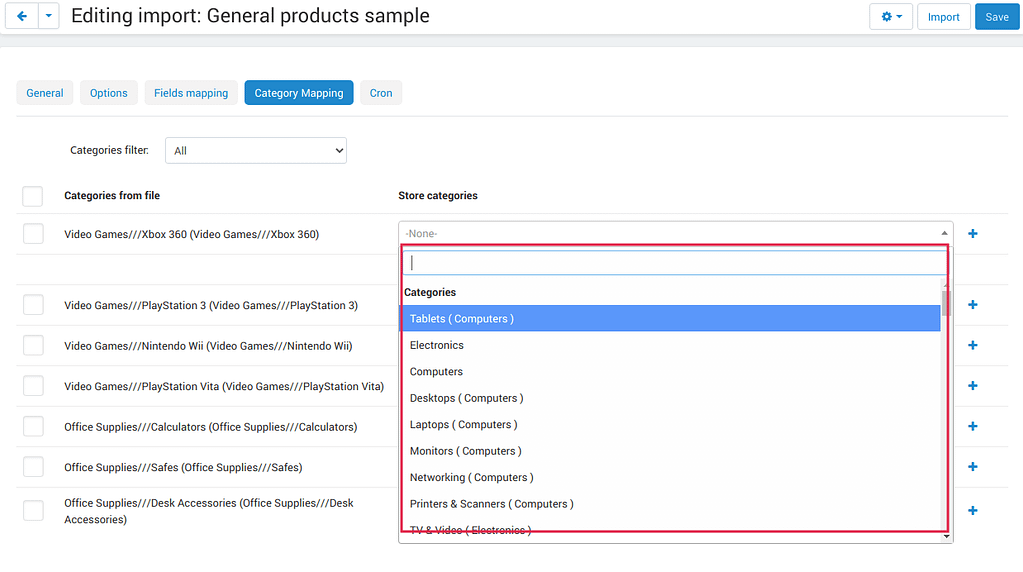Viewport: 1023px width, 572px height.
Task: Go back using the left arrow icon
Action: pyautogui.click(x=22, y=16)
